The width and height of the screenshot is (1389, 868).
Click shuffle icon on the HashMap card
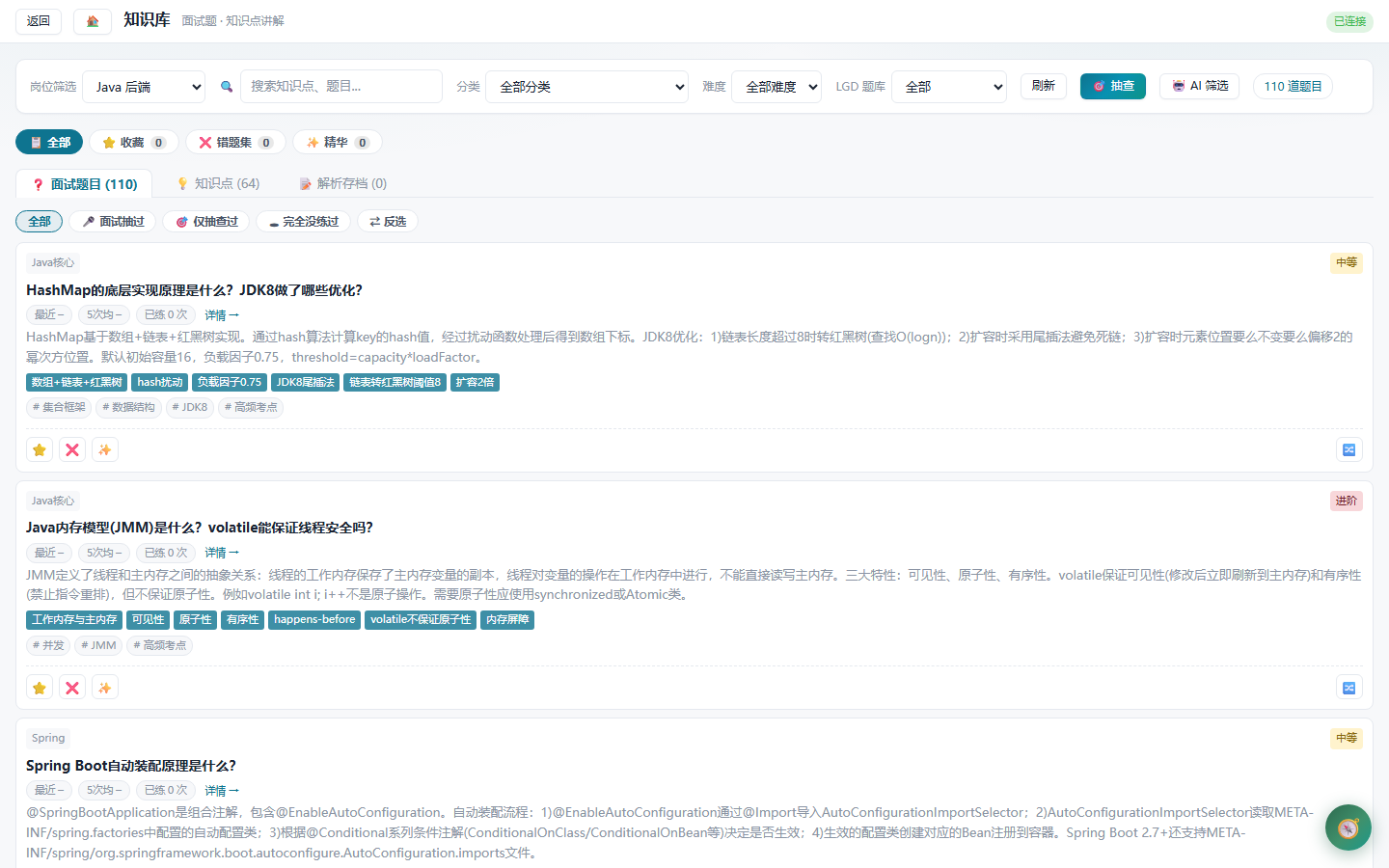pos(1349,449)
